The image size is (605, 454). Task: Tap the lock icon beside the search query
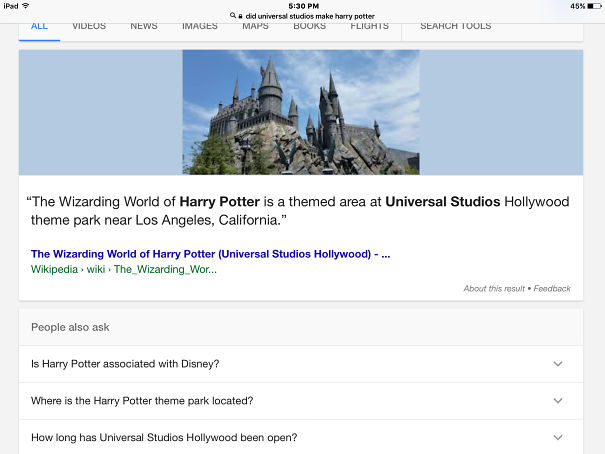pos(240,16)
